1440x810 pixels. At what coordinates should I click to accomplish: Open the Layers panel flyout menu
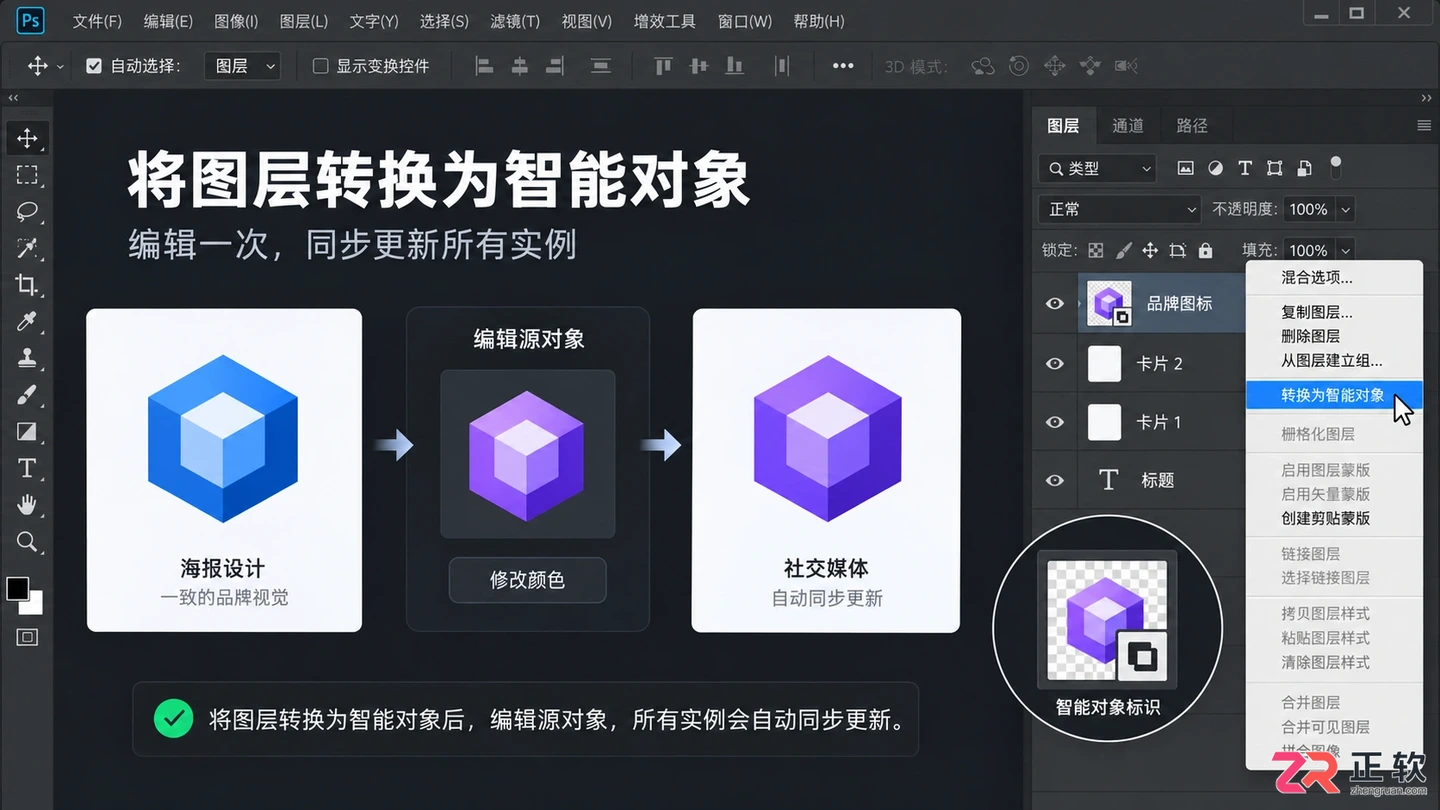pyautogui.click(x=1424, y=126)
